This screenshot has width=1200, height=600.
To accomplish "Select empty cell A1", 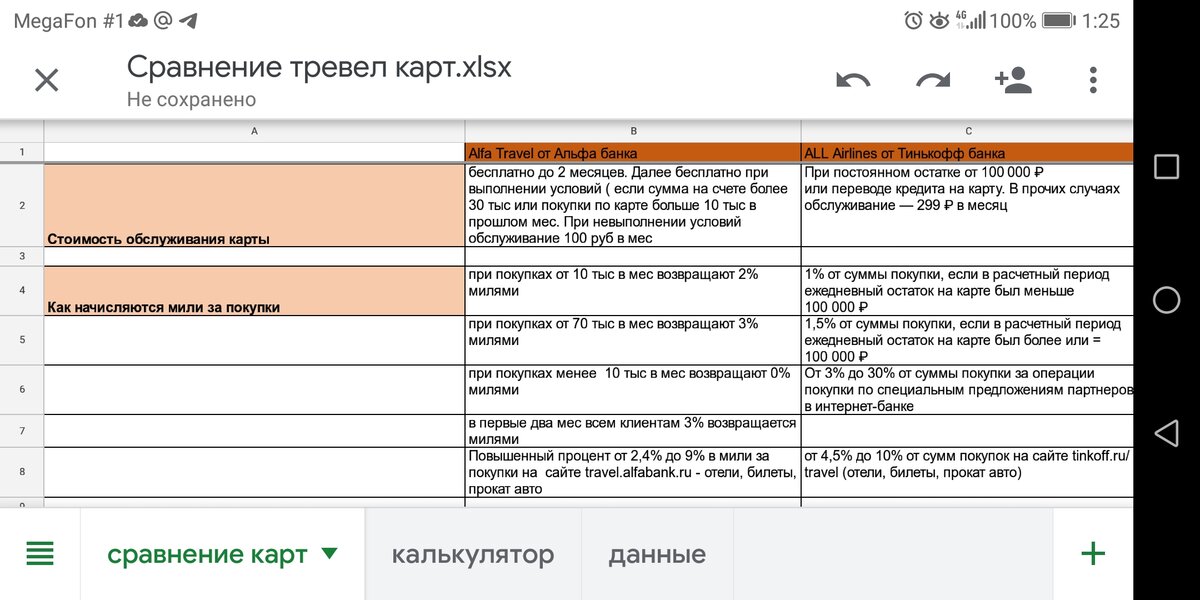I will [254, 153].
